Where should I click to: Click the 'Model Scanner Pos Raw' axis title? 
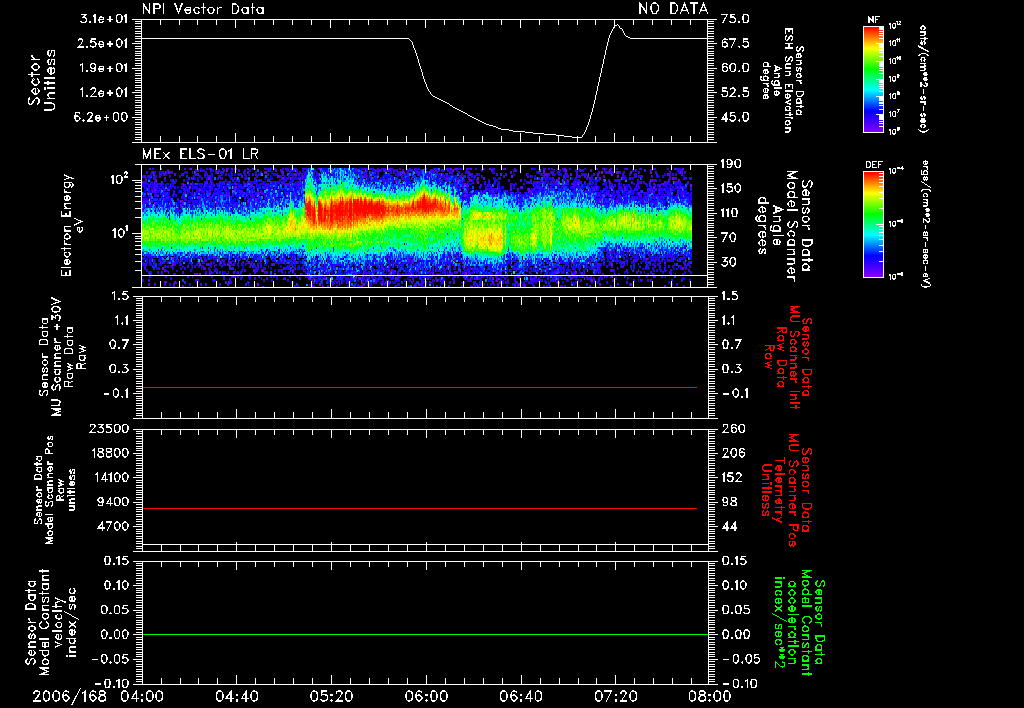55,490
